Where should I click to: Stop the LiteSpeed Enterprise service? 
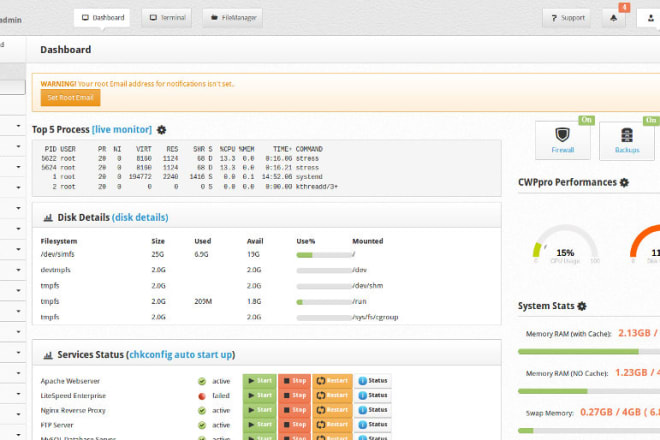295,395
